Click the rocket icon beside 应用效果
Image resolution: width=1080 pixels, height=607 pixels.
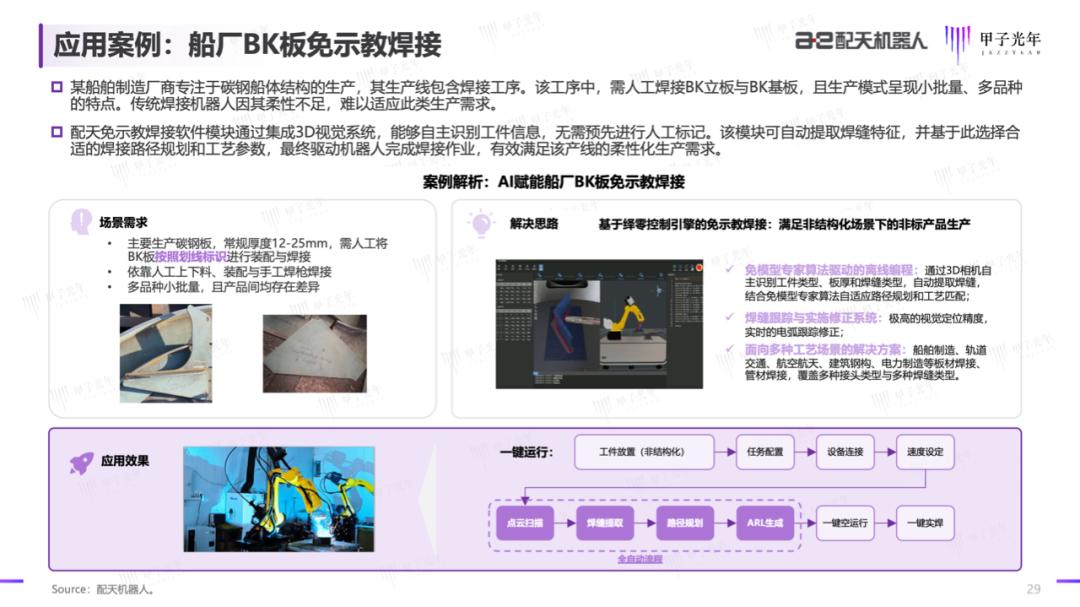click(80, 461)
